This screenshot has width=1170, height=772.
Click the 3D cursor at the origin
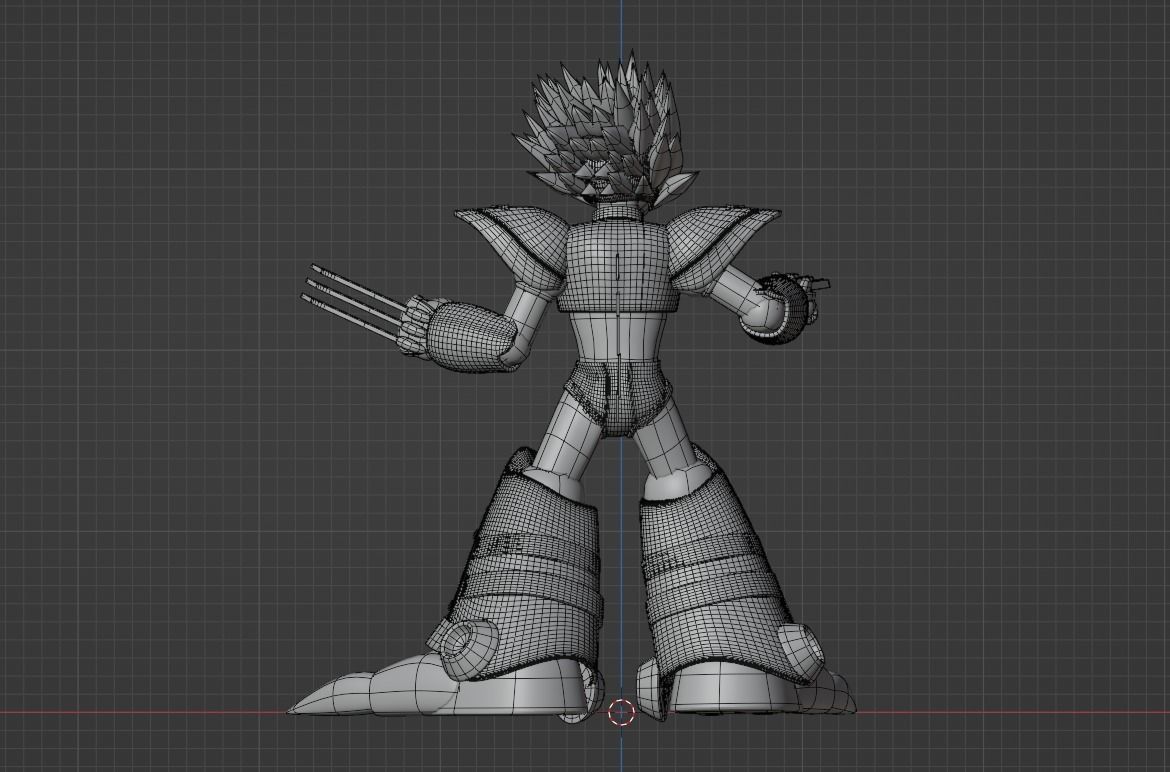pos(621,712)
